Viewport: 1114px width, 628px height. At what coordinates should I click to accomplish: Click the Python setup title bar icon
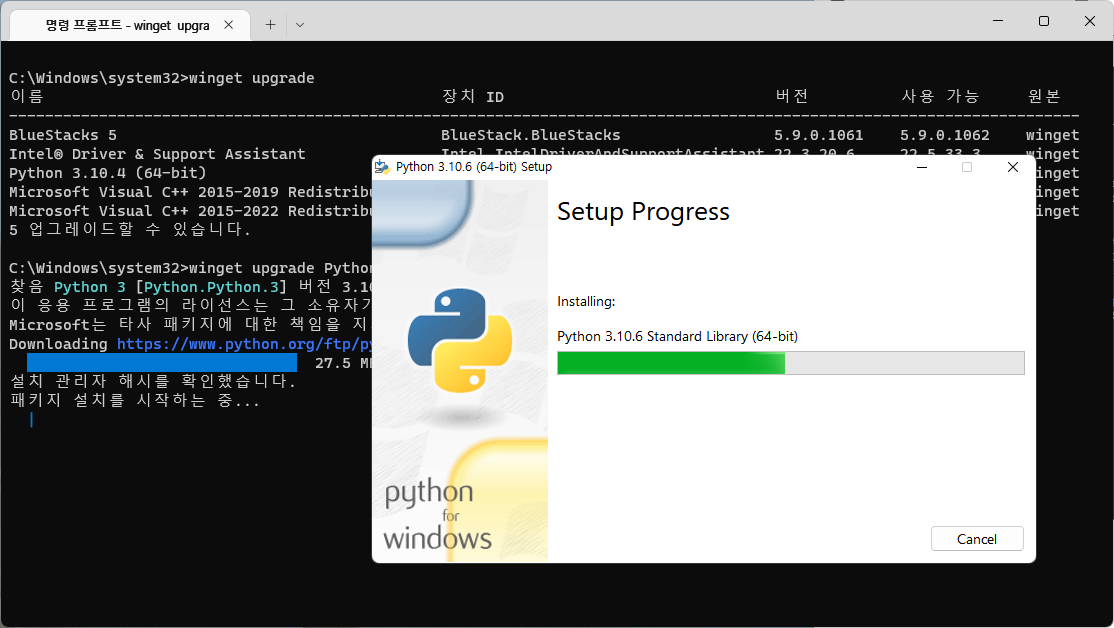(x=382, y=167)
